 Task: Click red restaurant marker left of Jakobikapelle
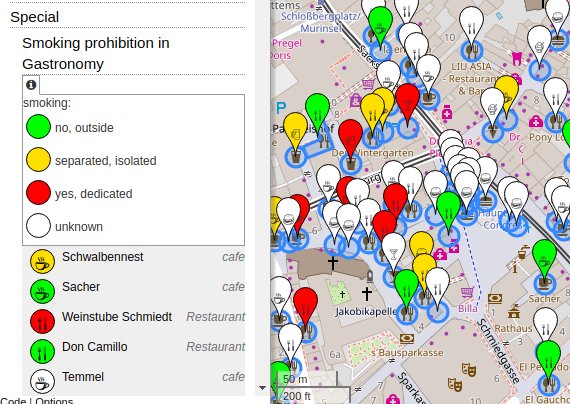(305, 305)
